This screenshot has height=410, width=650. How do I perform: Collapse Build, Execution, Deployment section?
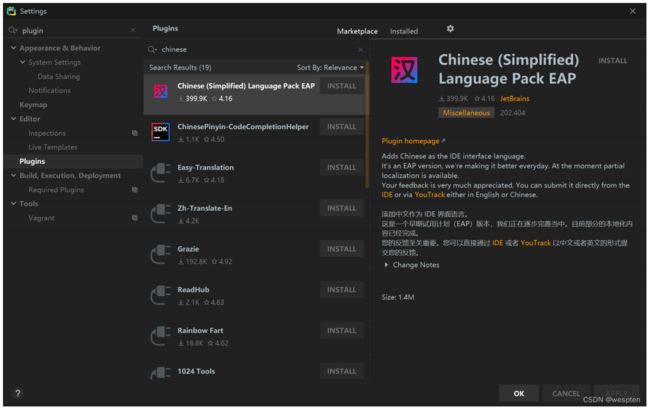pyautogui.click(x=14, y=175)
